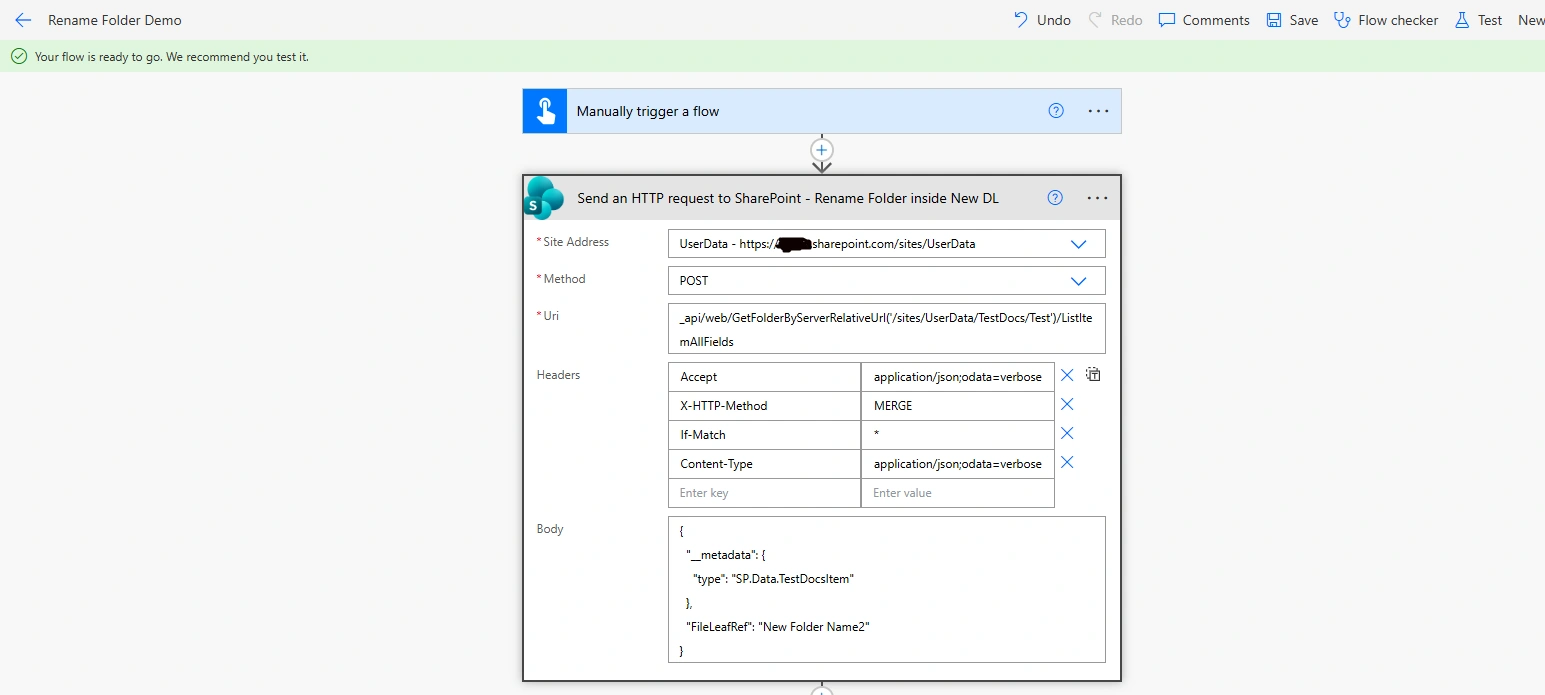
Task: Open more options for SharePoint HTTP action
Action: coord(1097,198)
